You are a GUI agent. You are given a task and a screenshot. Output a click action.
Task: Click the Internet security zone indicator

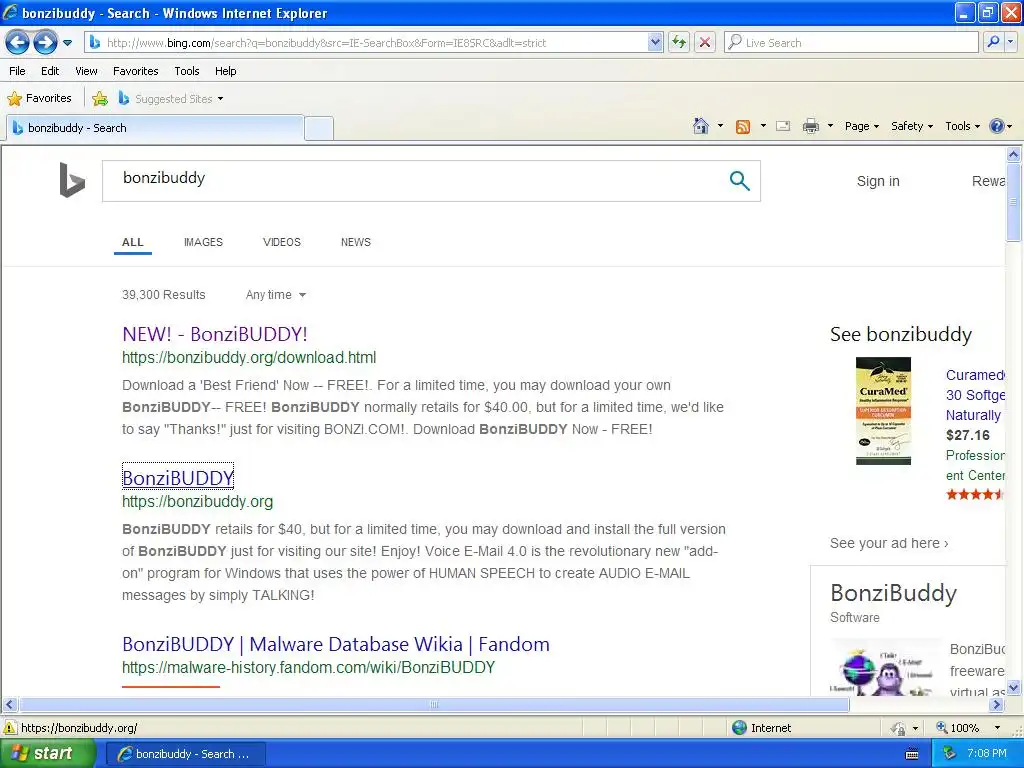[x=761, y=728]
